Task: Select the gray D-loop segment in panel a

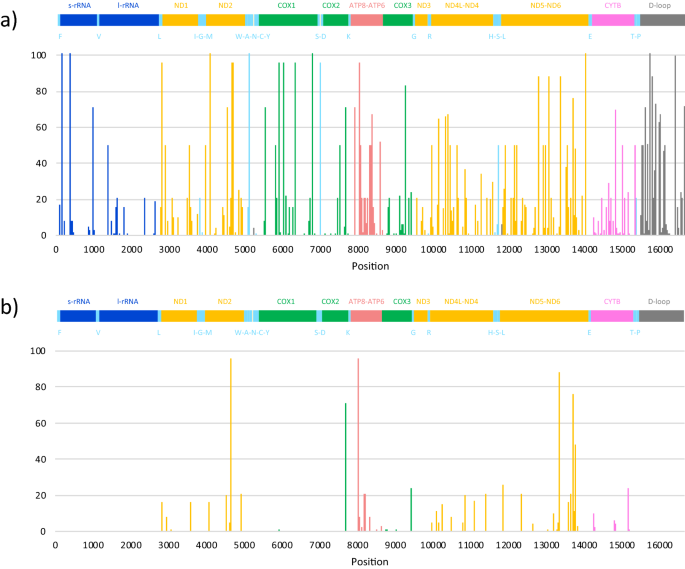Action: 662,20
